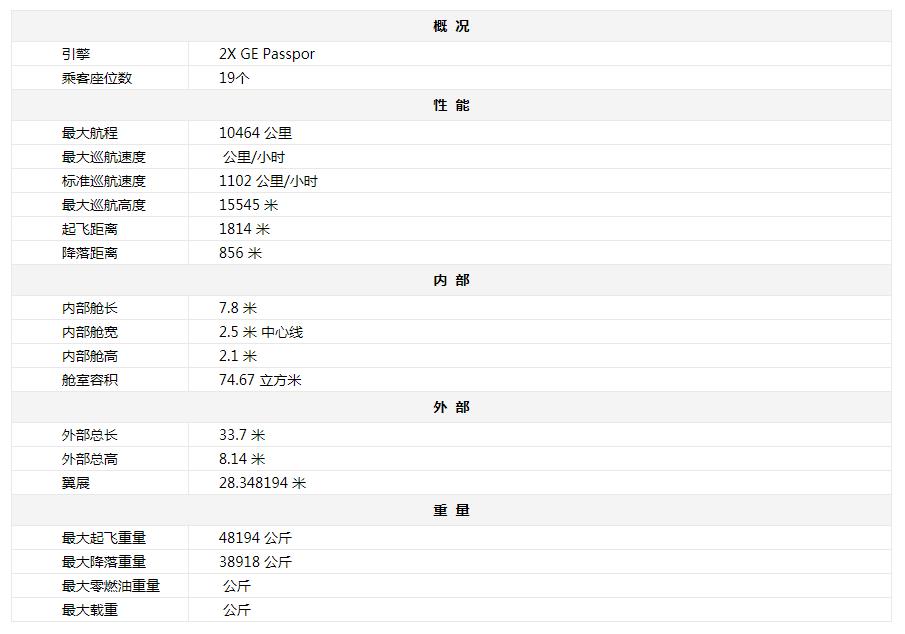The height and width of the screenshot is (634, 905).
Task: Select the 外部总高 label
Action: [90, 459]
